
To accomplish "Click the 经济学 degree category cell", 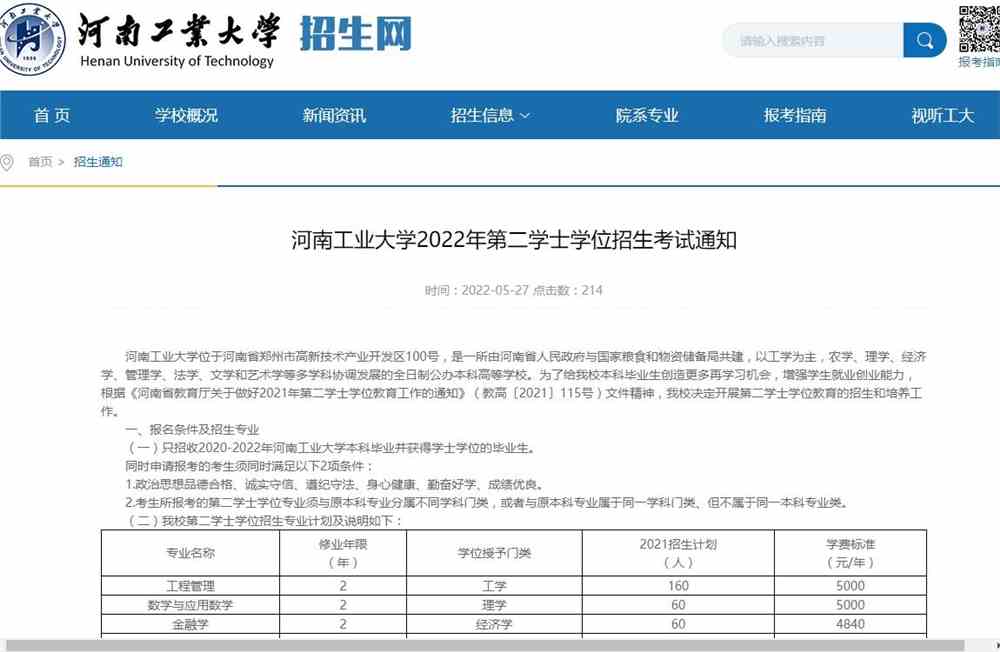I will coord(494,625).
